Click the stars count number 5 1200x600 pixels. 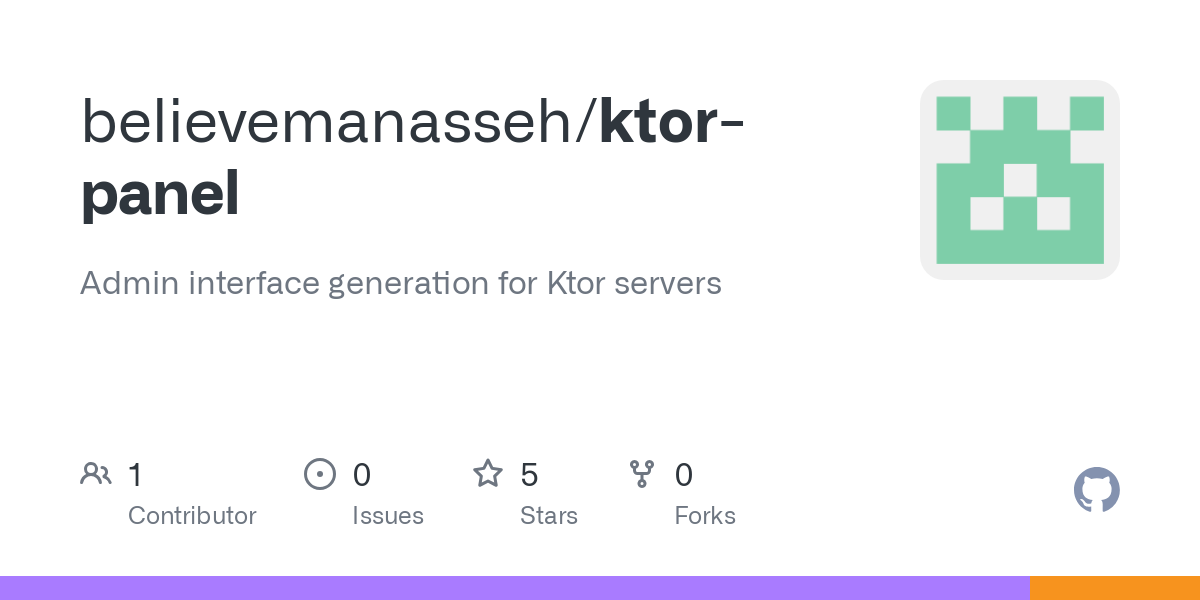click(530, 474)
